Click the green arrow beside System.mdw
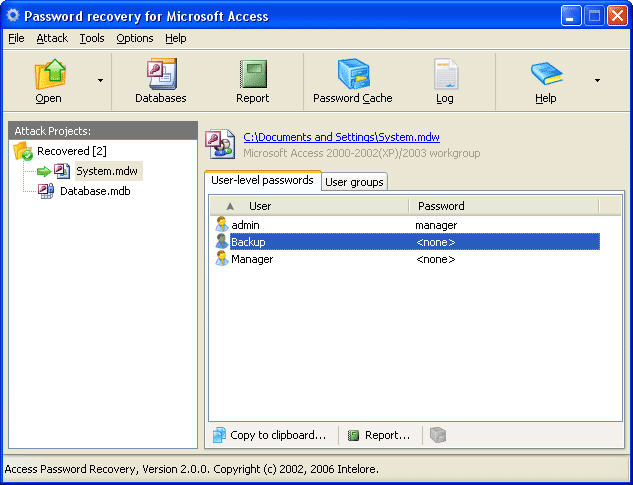Image resolution: width=633 pixels, height=485 pixels. click(x=44, y=172)
